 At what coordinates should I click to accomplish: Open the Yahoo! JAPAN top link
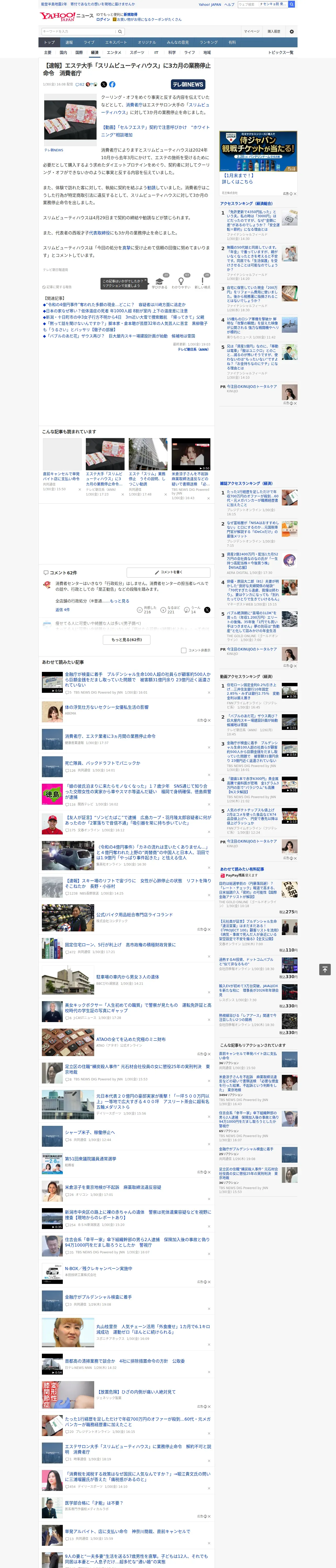[x=210, y=4]
